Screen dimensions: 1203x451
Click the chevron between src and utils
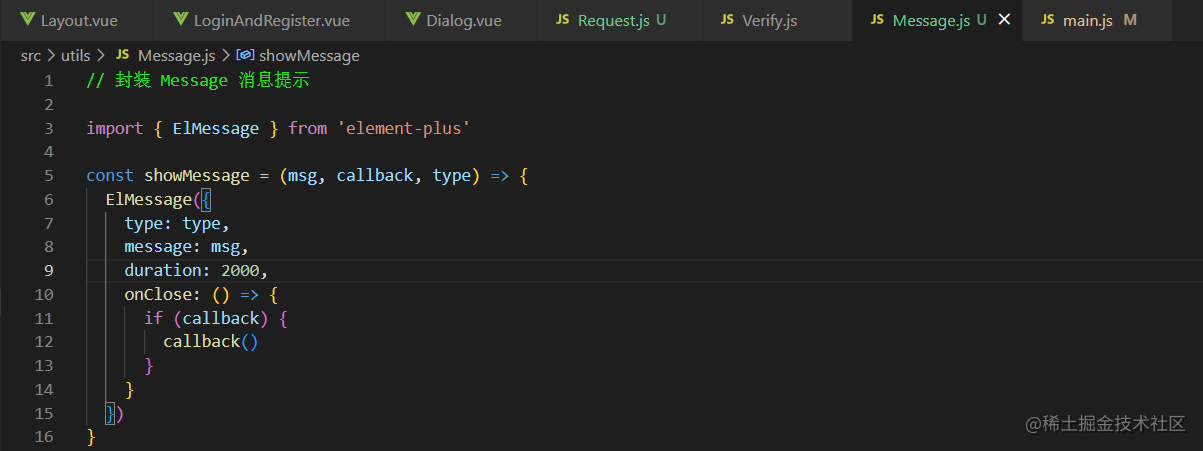tap(52, 56)
